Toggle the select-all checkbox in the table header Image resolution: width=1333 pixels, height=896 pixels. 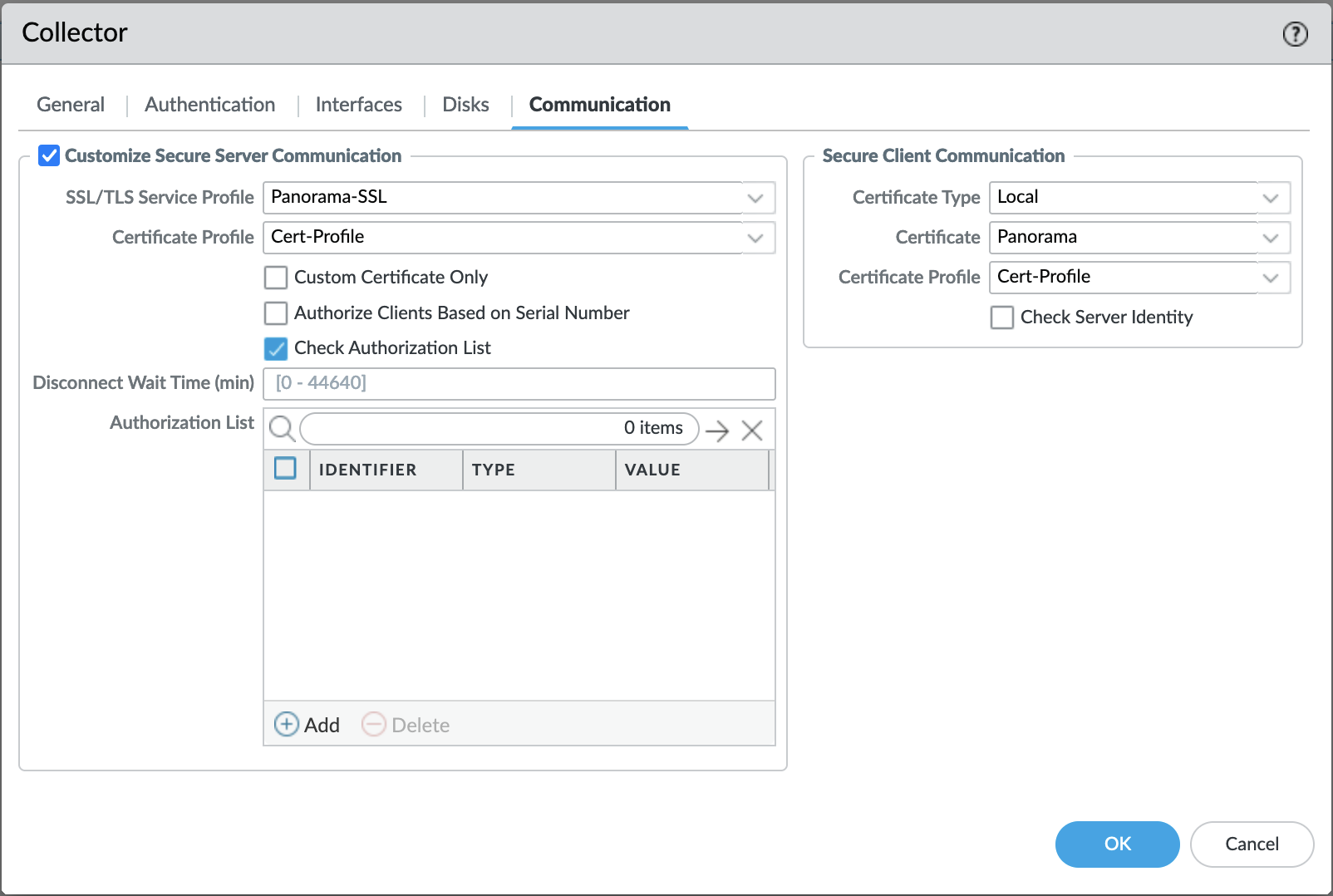coord(286,469)
